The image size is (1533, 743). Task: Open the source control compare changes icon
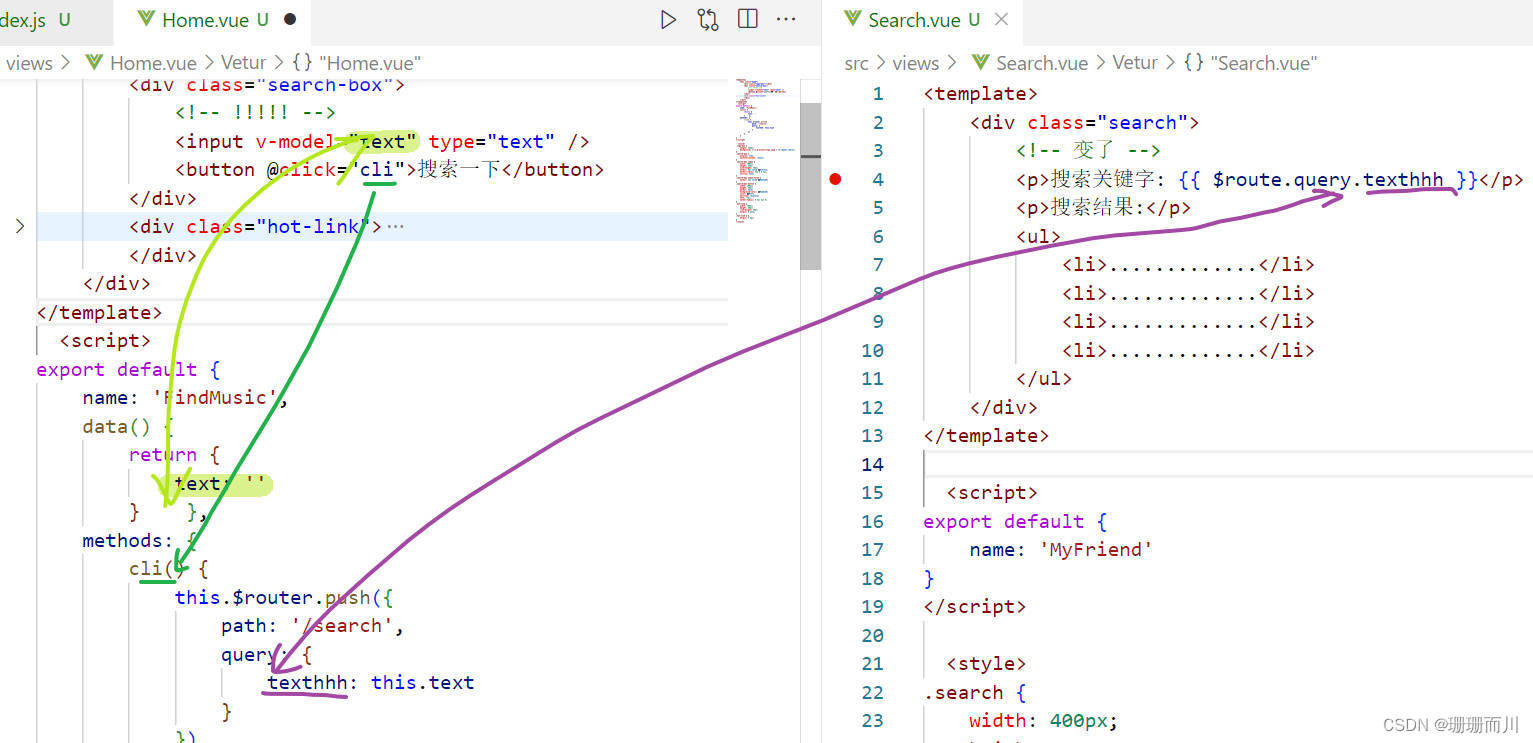pos(708,19)
